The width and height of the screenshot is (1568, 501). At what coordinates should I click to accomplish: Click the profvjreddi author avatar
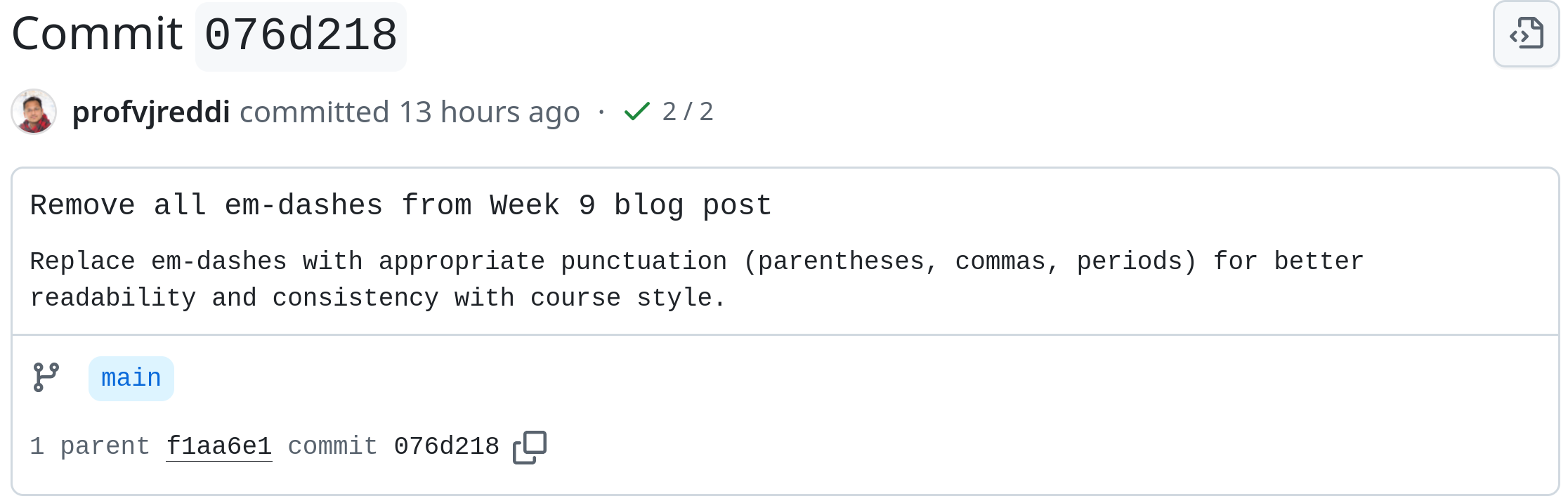click(x=34, y=112)
